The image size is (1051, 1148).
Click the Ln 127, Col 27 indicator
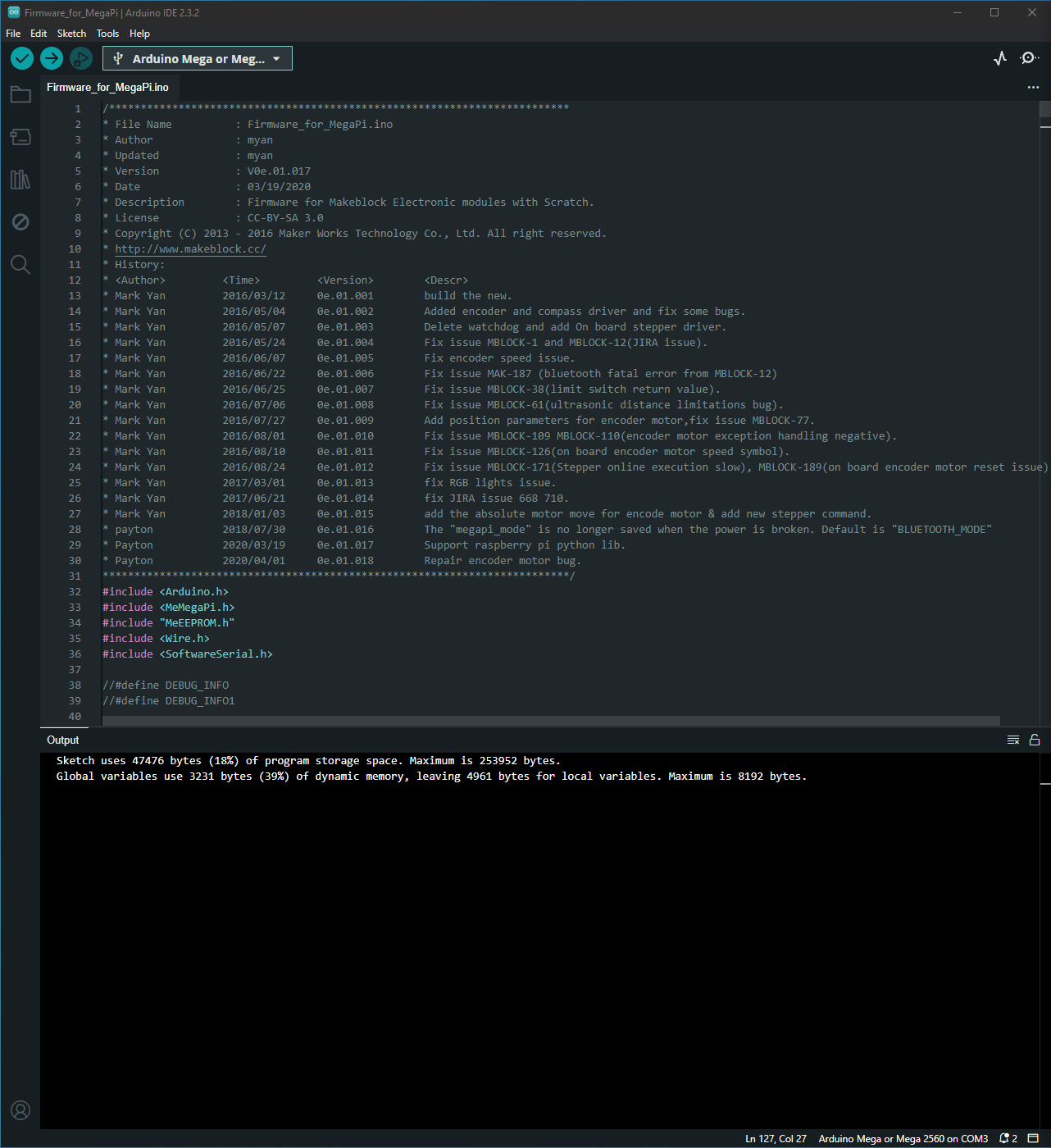pyautogui.click(x=776, y=1139)
